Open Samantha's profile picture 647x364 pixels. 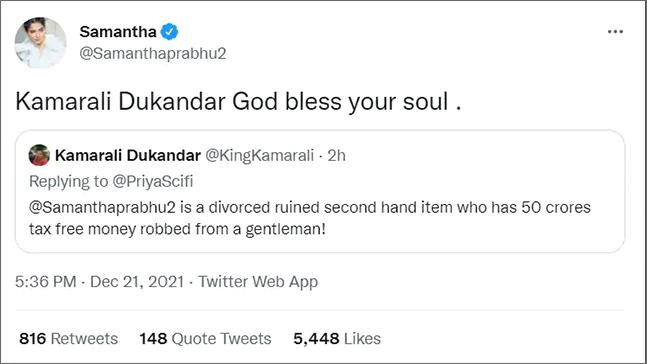click(40, 43)
